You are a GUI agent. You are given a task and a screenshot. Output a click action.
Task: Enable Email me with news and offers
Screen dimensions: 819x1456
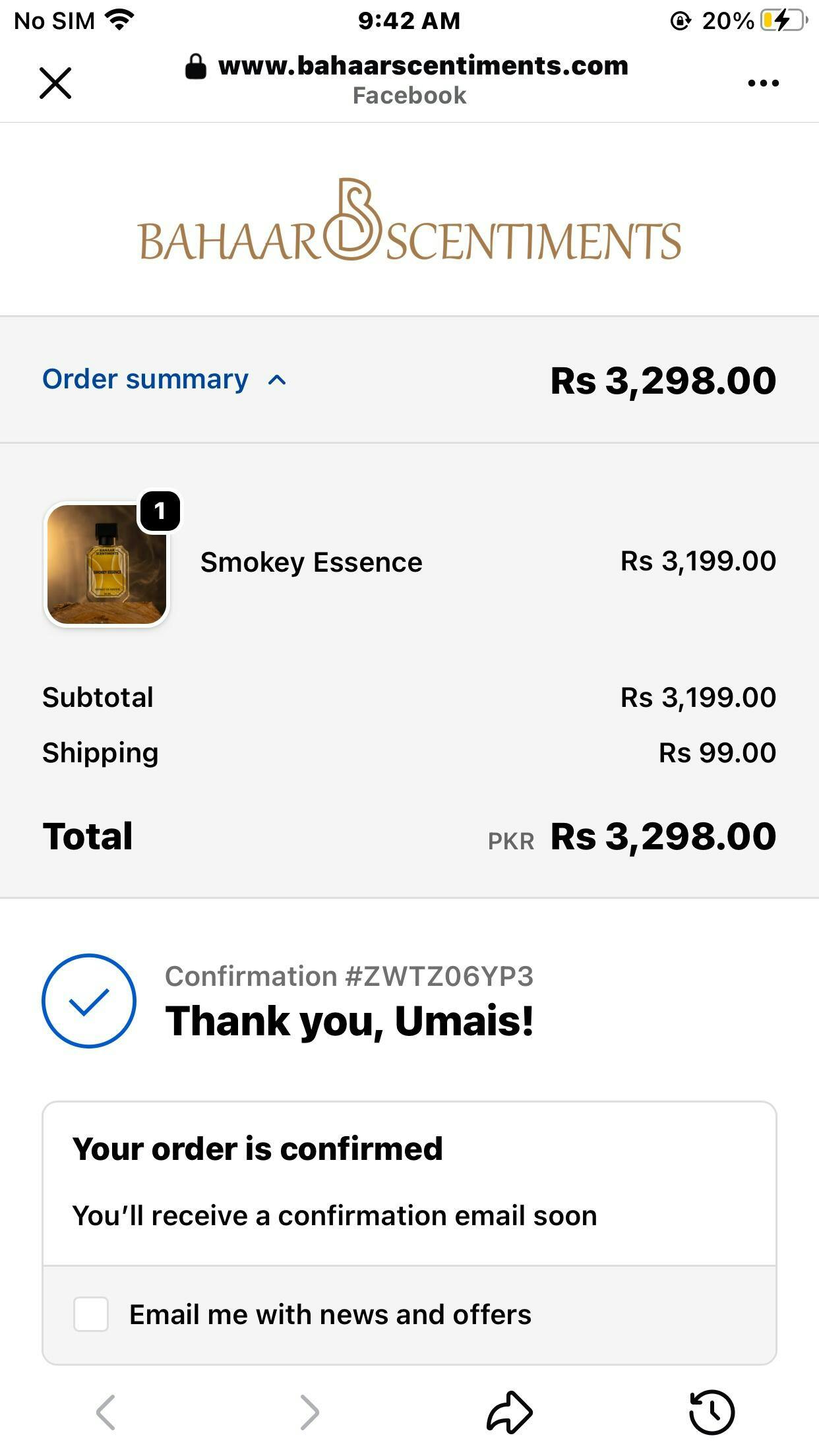[x=91, y=1314]
